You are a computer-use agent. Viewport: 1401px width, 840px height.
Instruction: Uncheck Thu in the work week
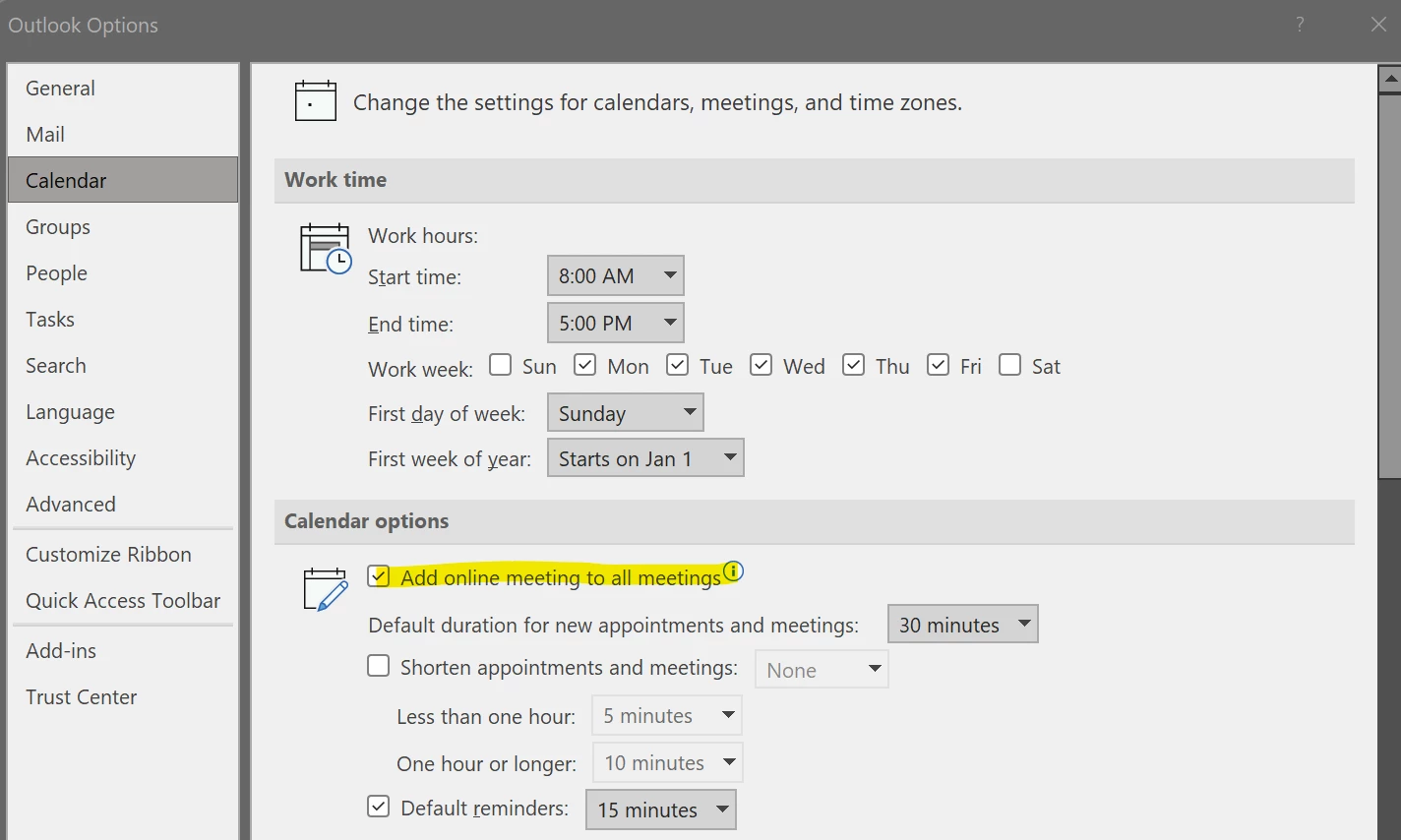tap(854, 366)
